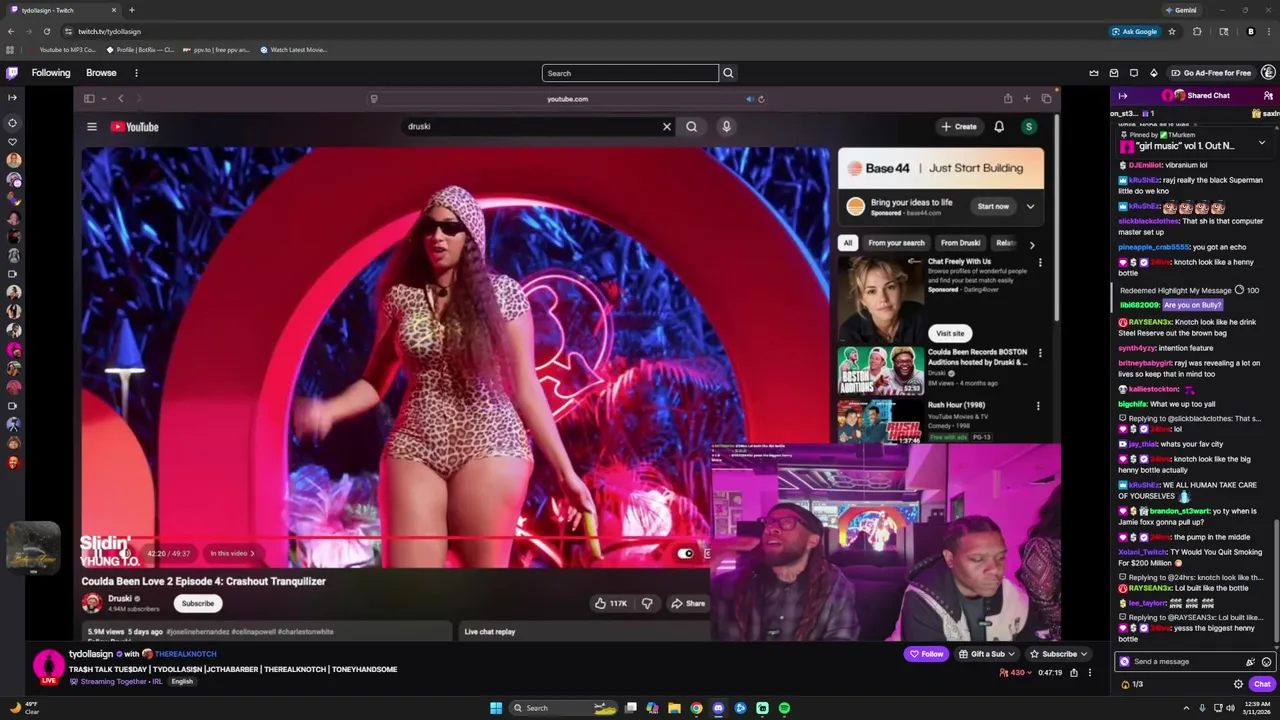Image resolution: width=1280 pixels, height=720 pixels.
Task: Reload the browser page
Action: [x=46, y=31]
